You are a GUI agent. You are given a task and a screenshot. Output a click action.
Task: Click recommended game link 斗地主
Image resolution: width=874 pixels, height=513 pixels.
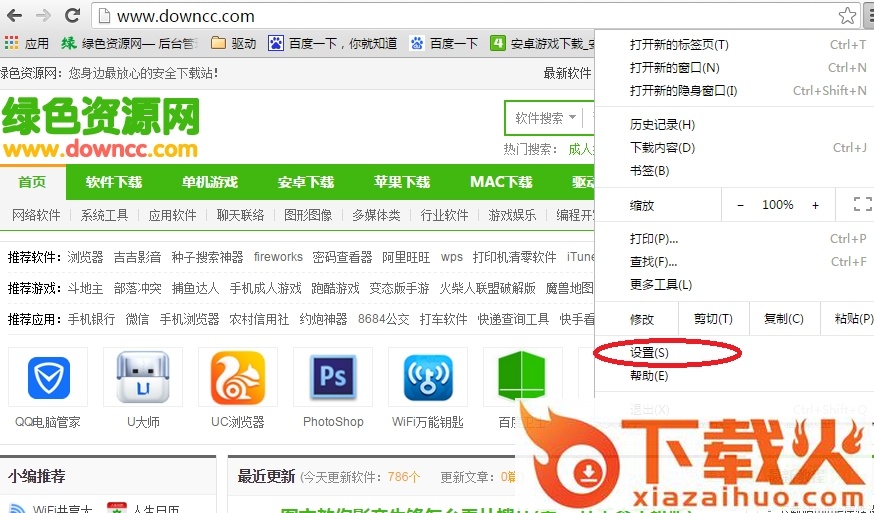[85, 288]
